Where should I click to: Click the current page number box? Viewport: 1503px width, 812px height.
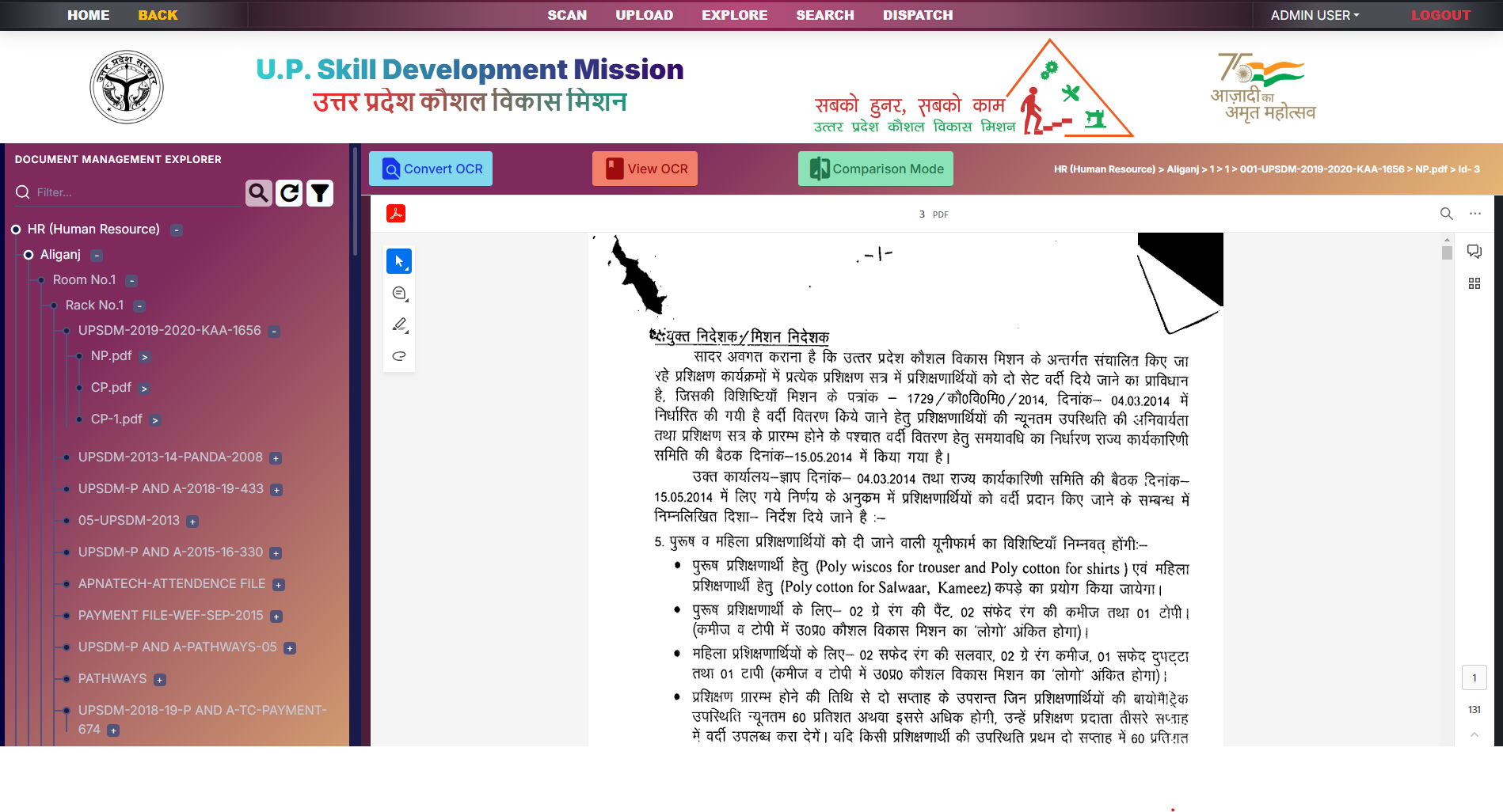pos(1474,677)
